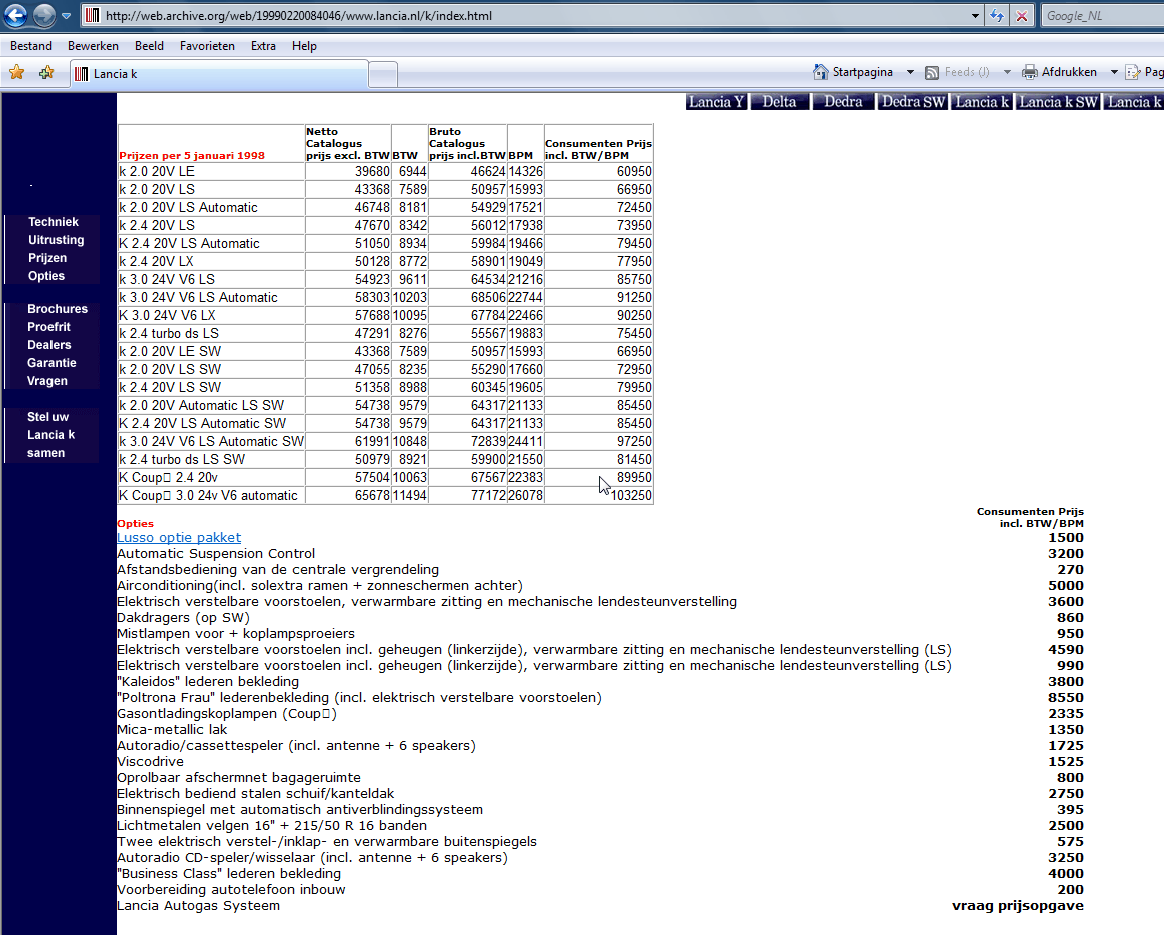Open Garantie in the sidebar
Screen dimensions: 1164x935
pyautogui.click(x=51, y=362)
